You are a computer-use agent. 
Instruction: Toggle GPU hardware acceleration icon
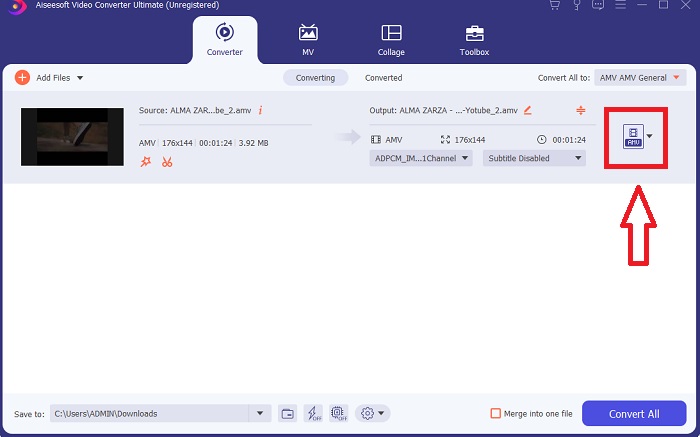tap(337, 413)
